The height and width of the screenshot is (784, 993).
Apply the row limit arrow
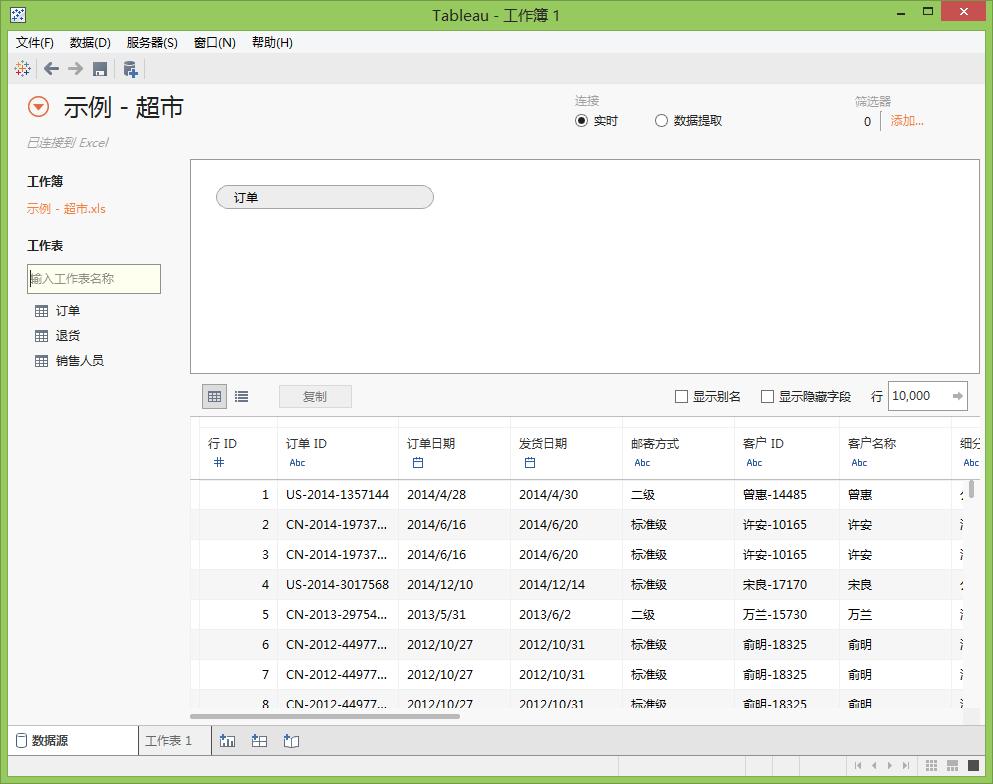coord(958,396)
